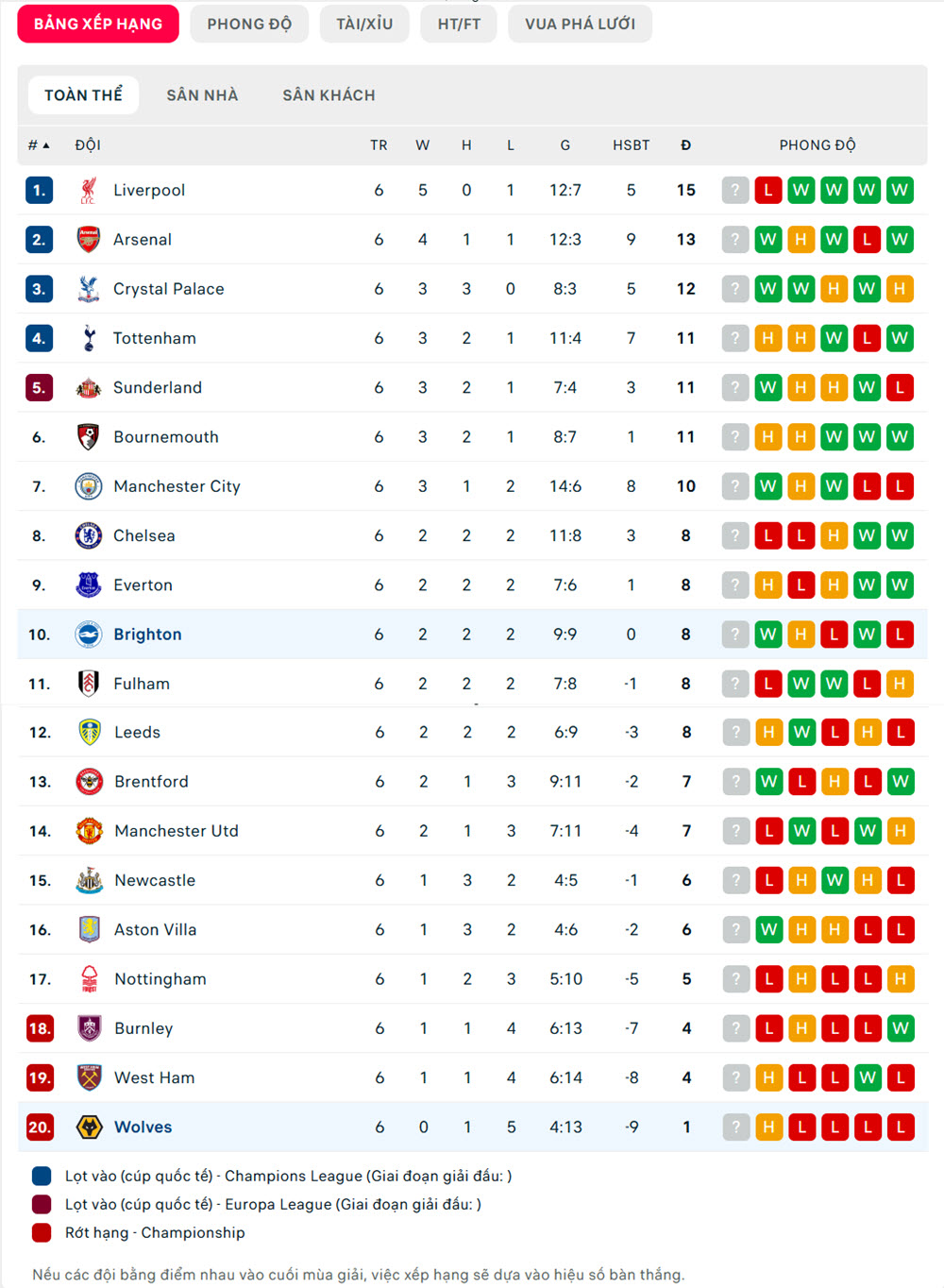Click the Manchester City crest icon
Viewport: 944px width, 1288px height.
point(88,486)
